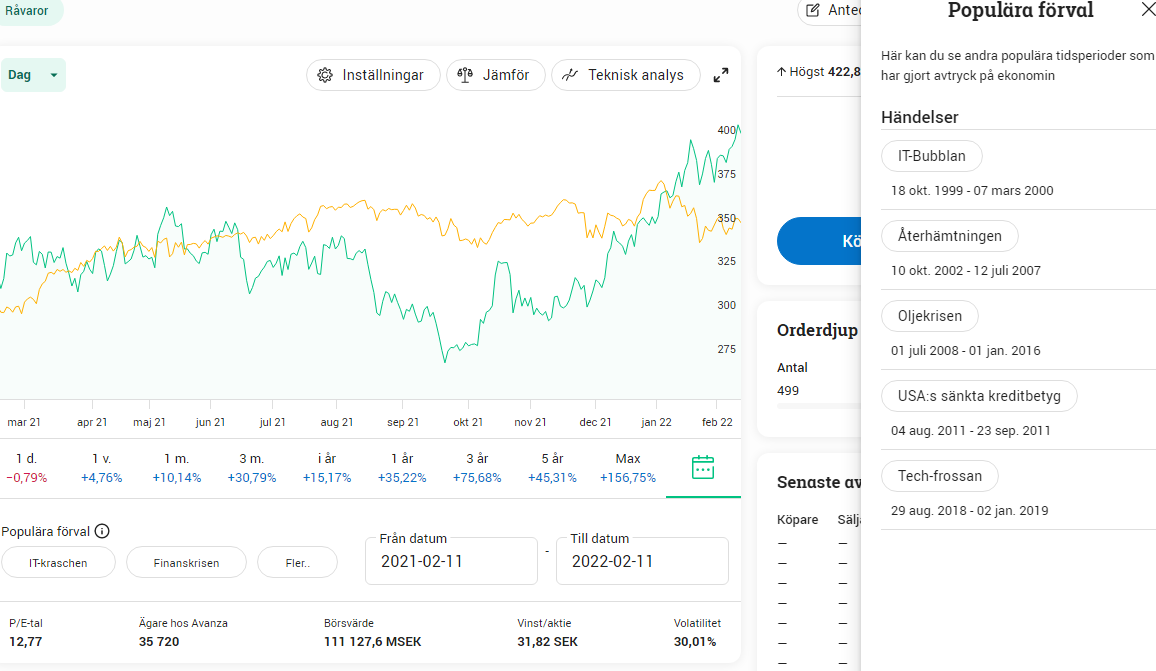Select the Max time period

[x=627, y=468]
